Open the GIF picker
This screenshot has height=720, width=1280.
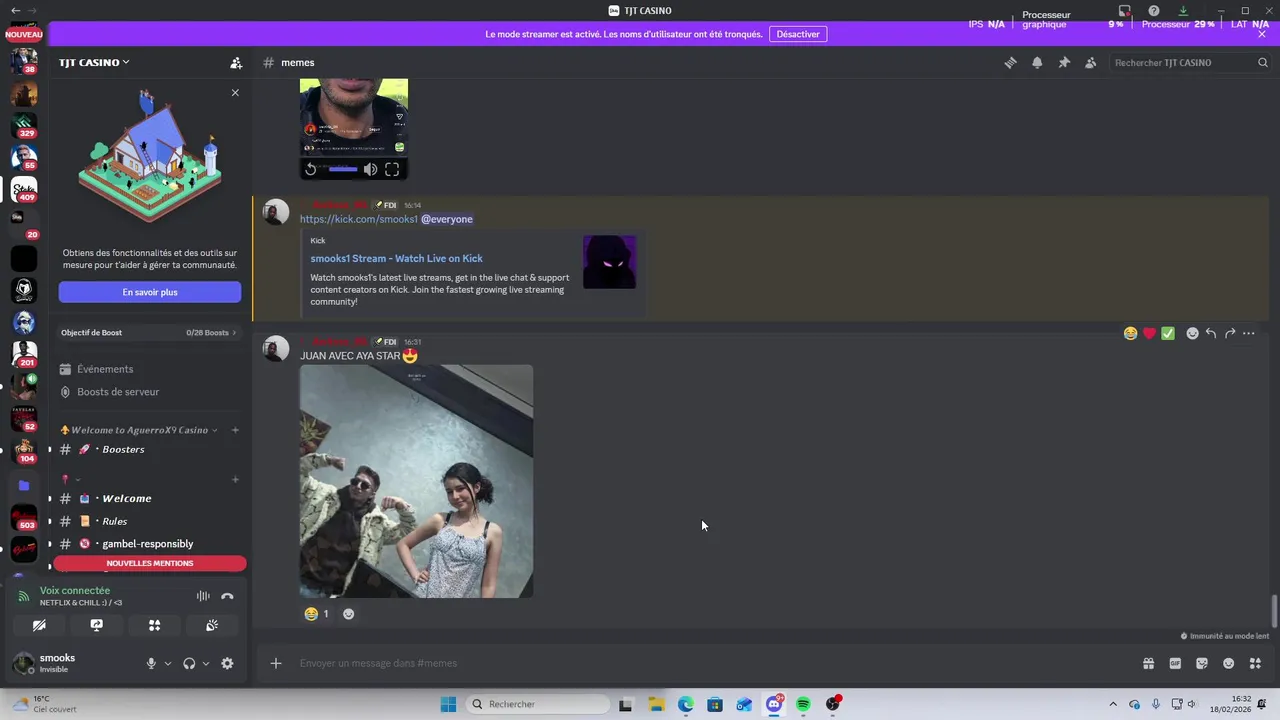(x=1175, y=663)
